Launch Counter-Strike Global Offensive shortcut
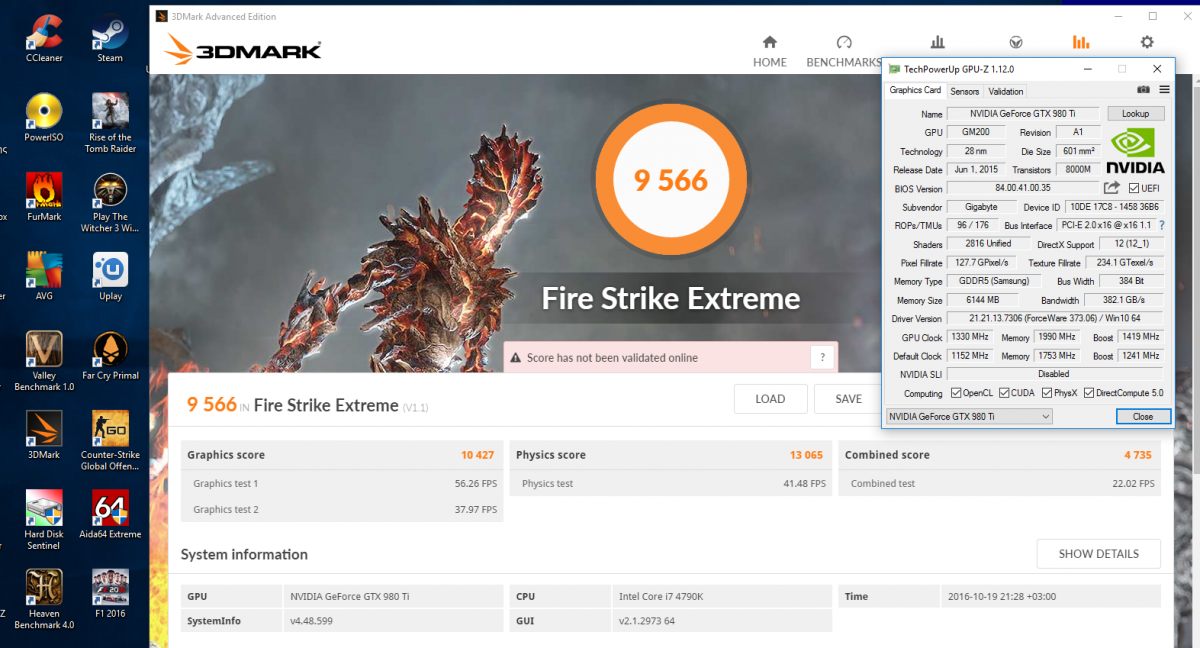 [x=110, y=442]
